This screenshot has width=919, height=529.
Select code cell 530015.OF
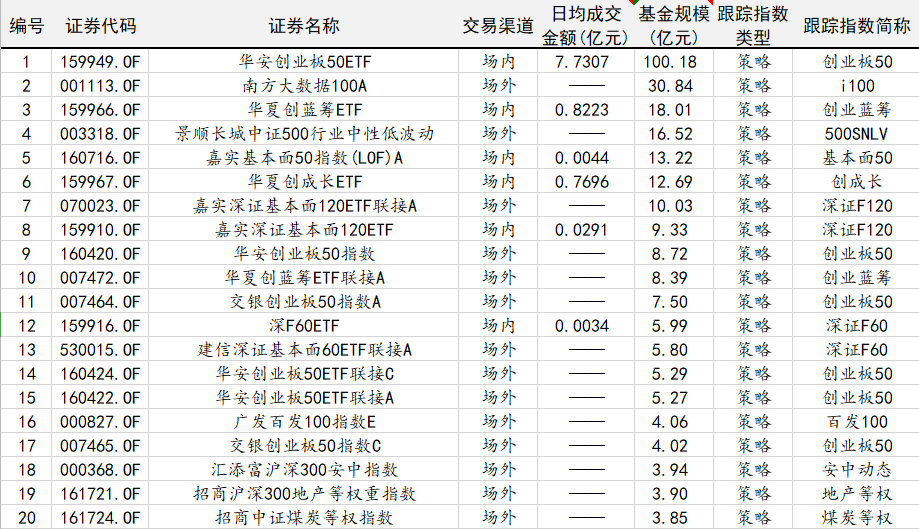(100, 350)
